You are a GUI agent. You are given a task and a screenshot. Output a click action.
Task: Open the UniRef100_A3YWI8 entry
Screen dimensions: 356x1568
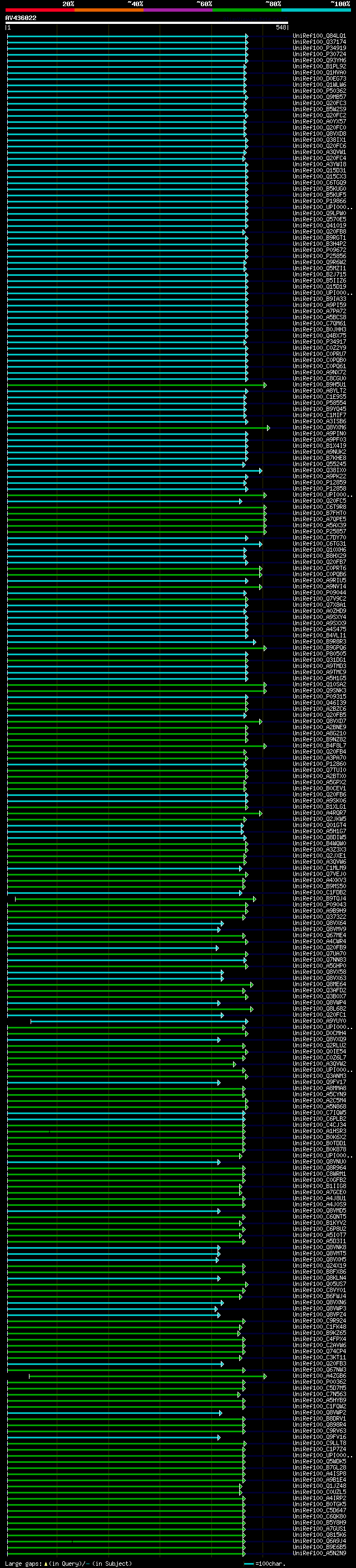pyautogui.click(x=319, y=164)
